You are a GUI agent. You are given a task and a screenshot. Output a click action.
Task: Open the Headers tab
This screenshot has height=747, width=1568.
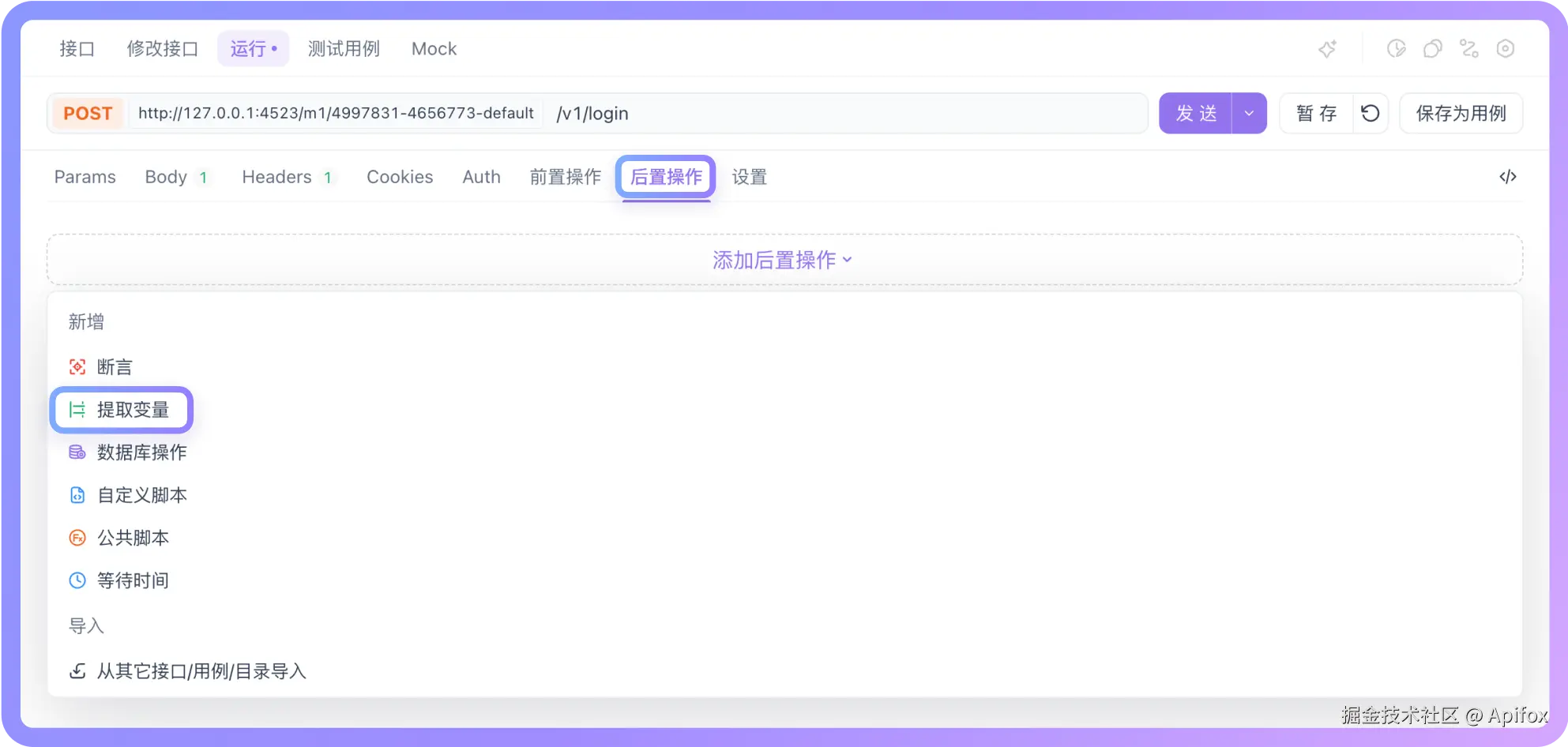[288, 177]
